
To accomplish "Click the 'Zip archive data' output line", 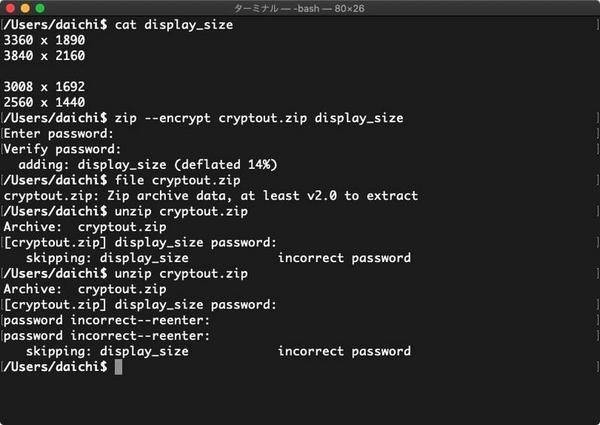I will tap(211, 196).
